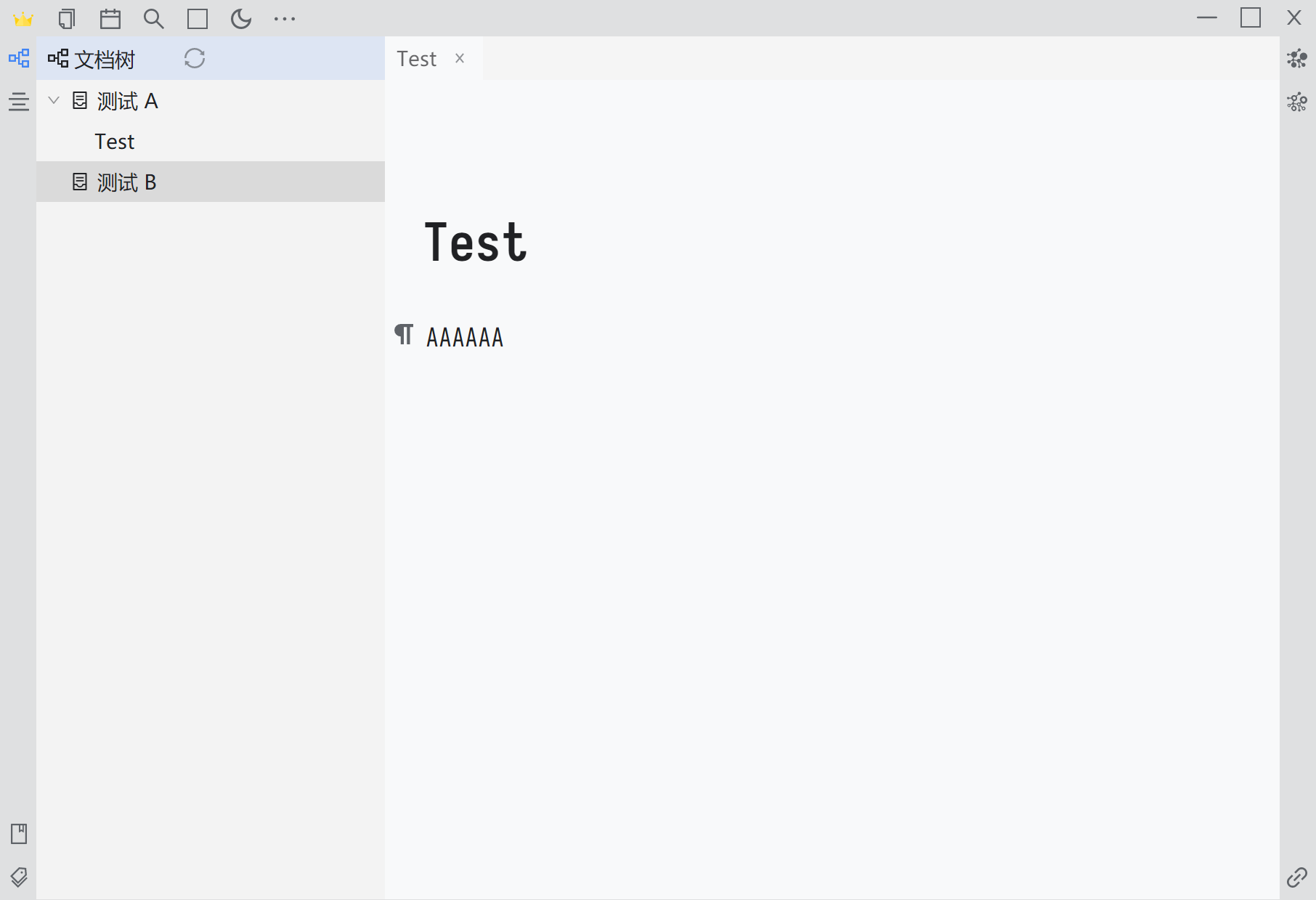Open the Test document under 测试 A
Image resolution: width=1316 pixels, height=900 pixels.
coord(114,141)
